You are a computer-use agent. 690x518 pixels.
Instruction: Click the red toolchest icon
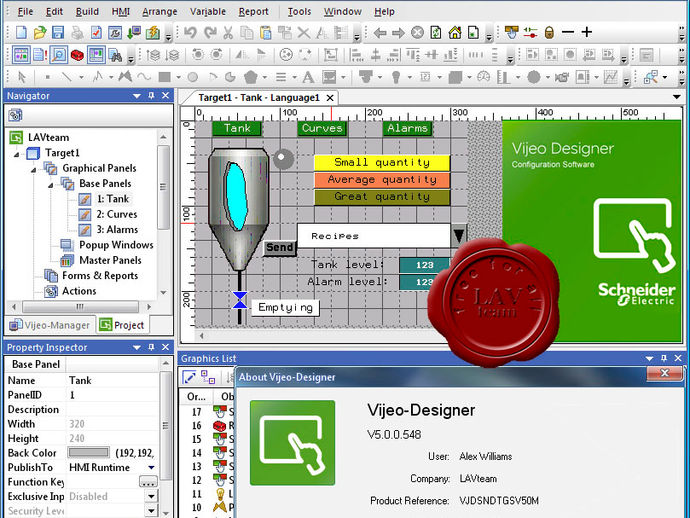[77, 55]
